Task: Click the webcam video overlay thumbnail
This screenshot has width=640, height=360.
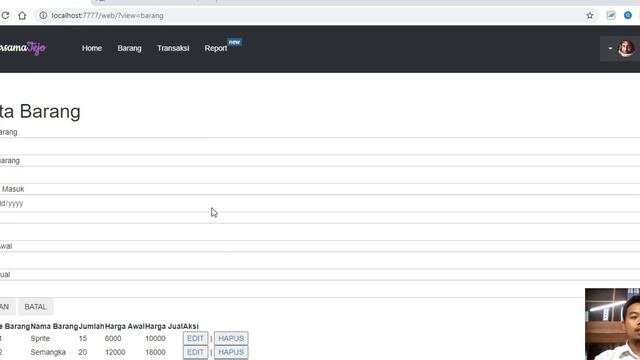Action: (612, 324)
